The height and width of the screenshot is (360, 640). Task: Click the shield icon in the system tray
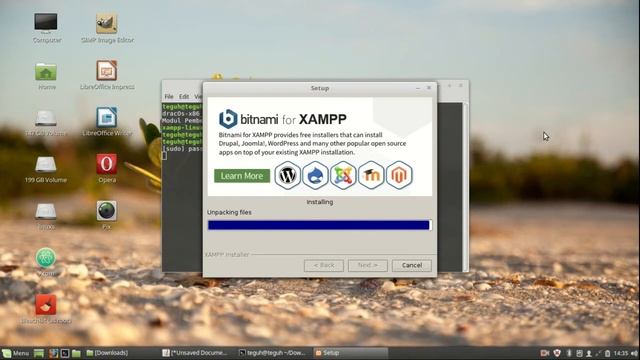point(557,353)
